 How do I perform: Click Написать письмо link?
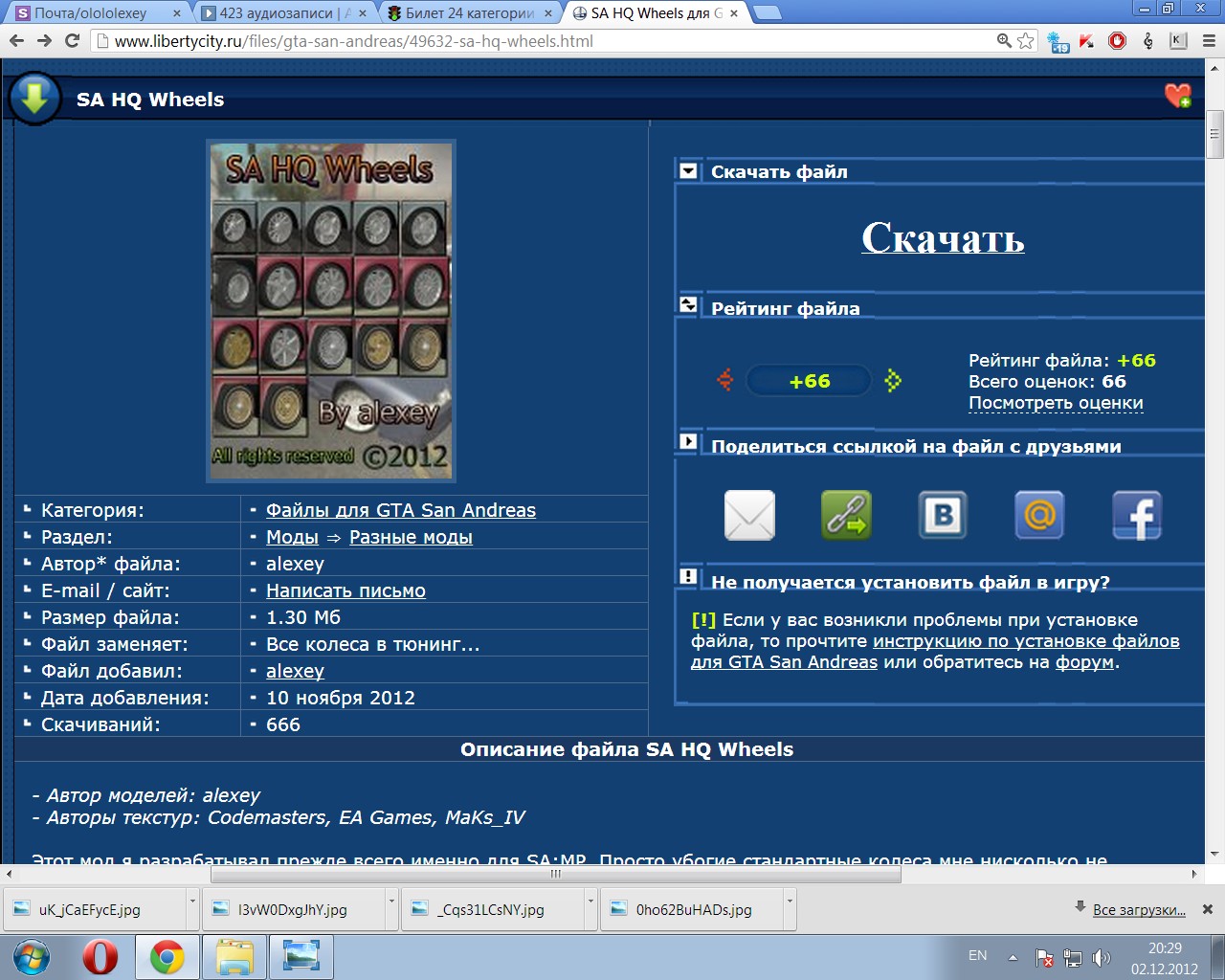click(x=345, y=590)
